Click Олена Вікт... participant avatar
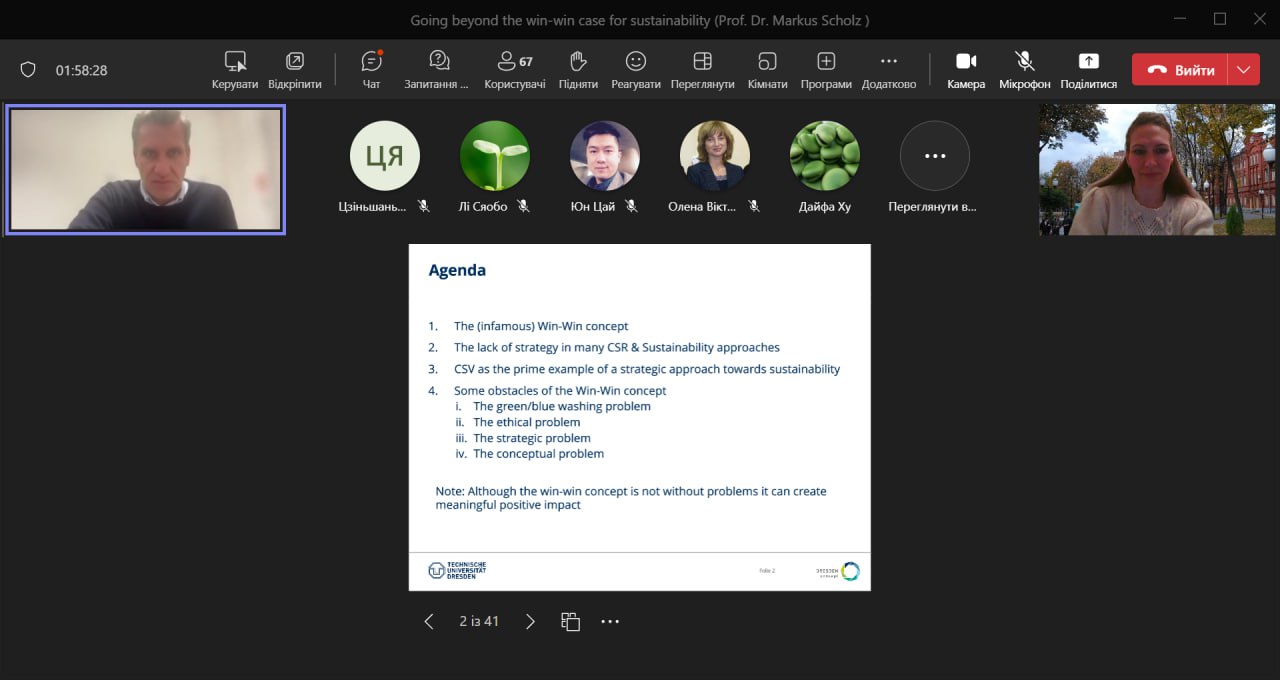 click(715, 155)
